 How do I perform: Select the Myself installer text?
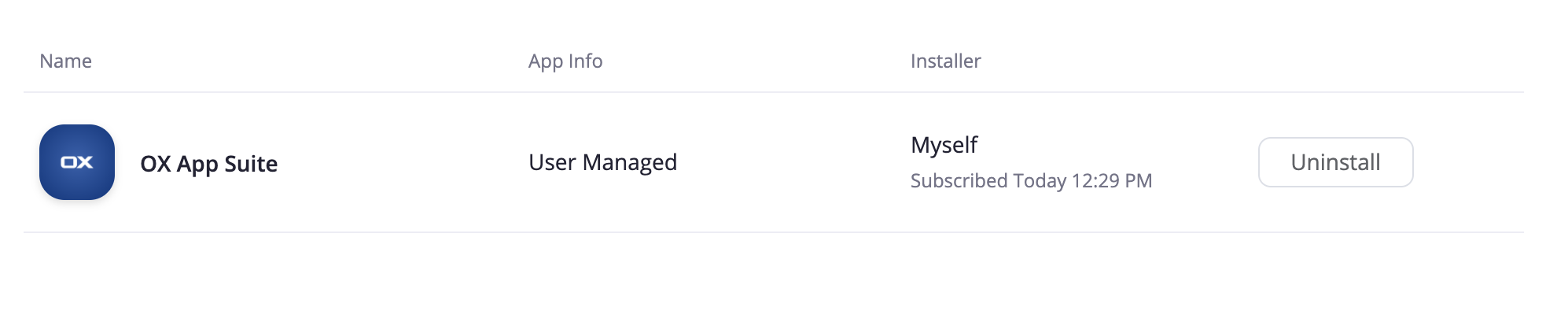tap(944, 145)
